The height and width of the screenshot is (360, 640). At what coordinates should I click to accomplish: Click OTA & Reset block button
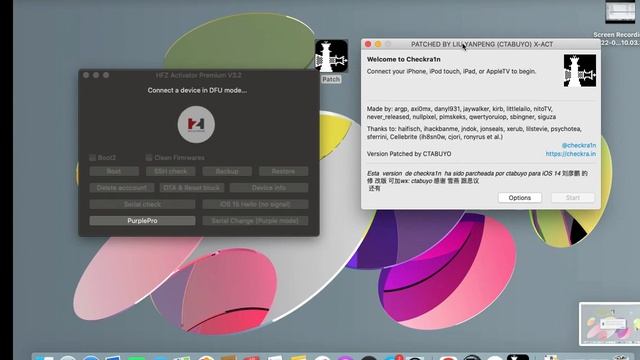[x=191, y=188]
